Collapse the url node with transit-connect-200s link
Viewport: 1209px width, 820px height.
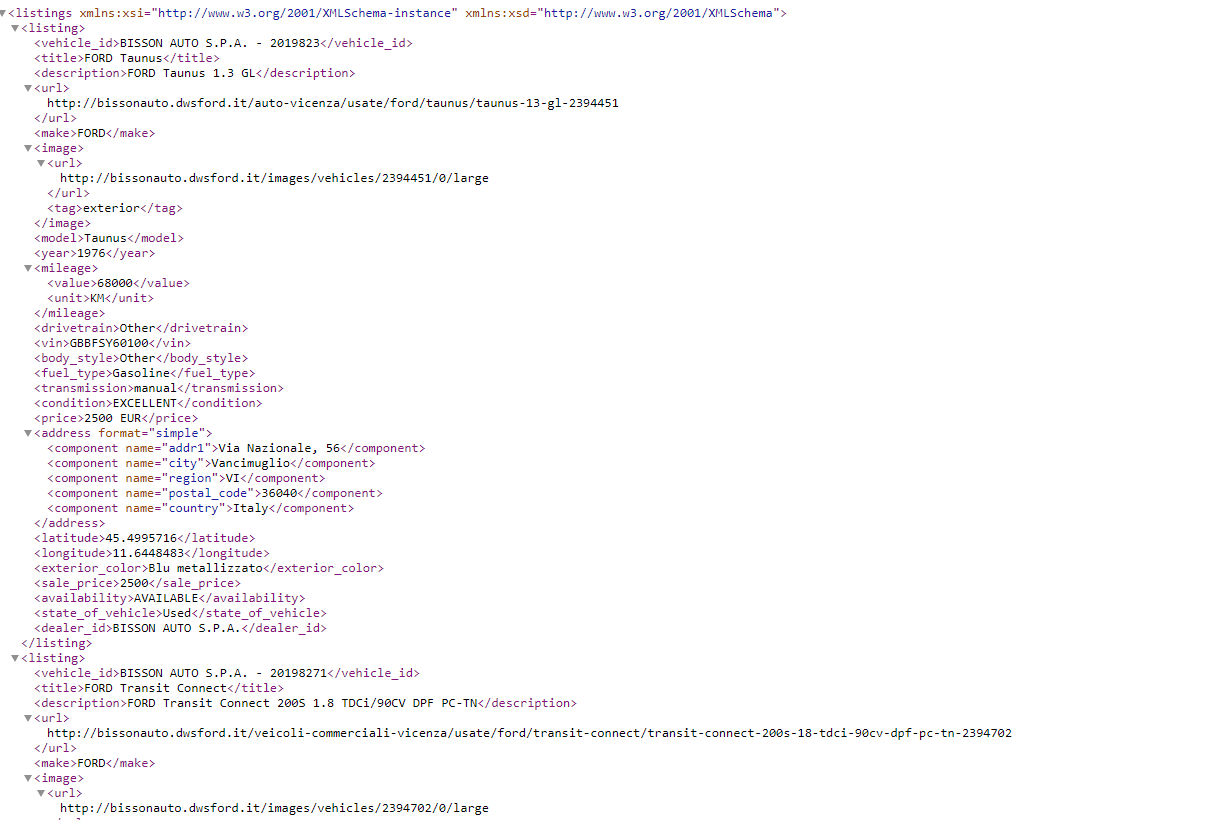[x=27, y=718]
